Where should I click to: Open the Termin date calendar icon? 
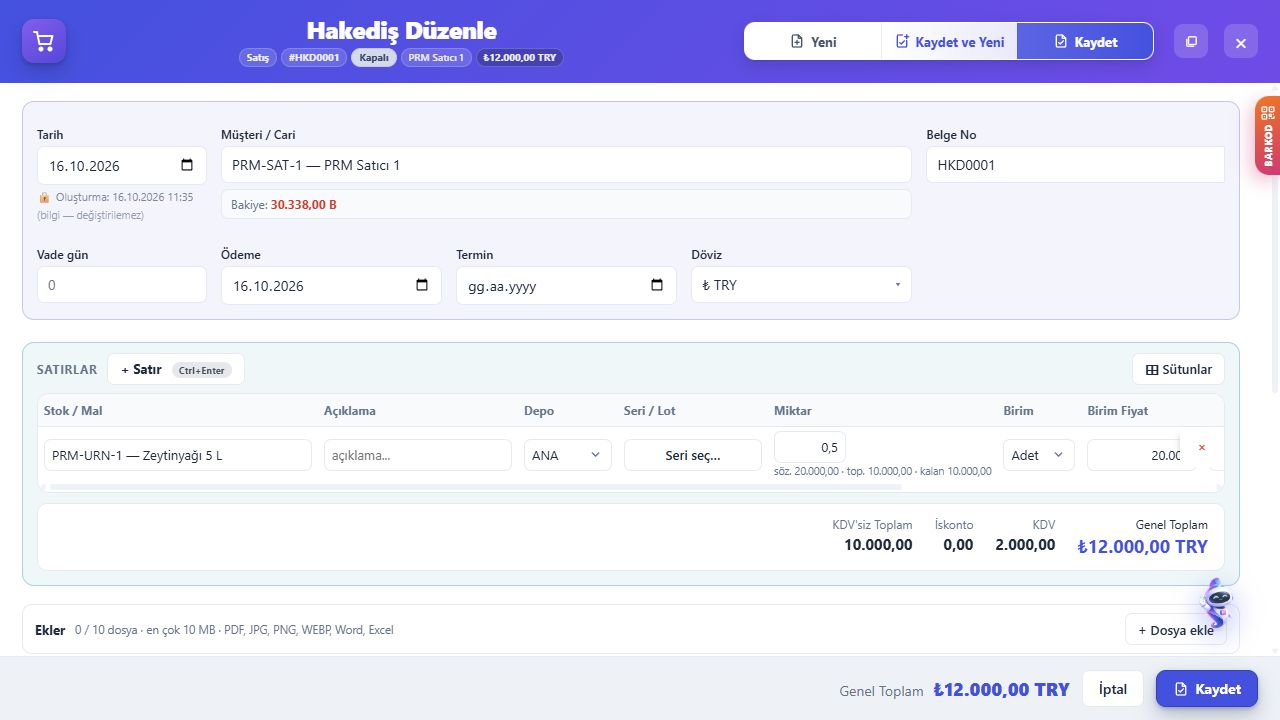[657, 285]
